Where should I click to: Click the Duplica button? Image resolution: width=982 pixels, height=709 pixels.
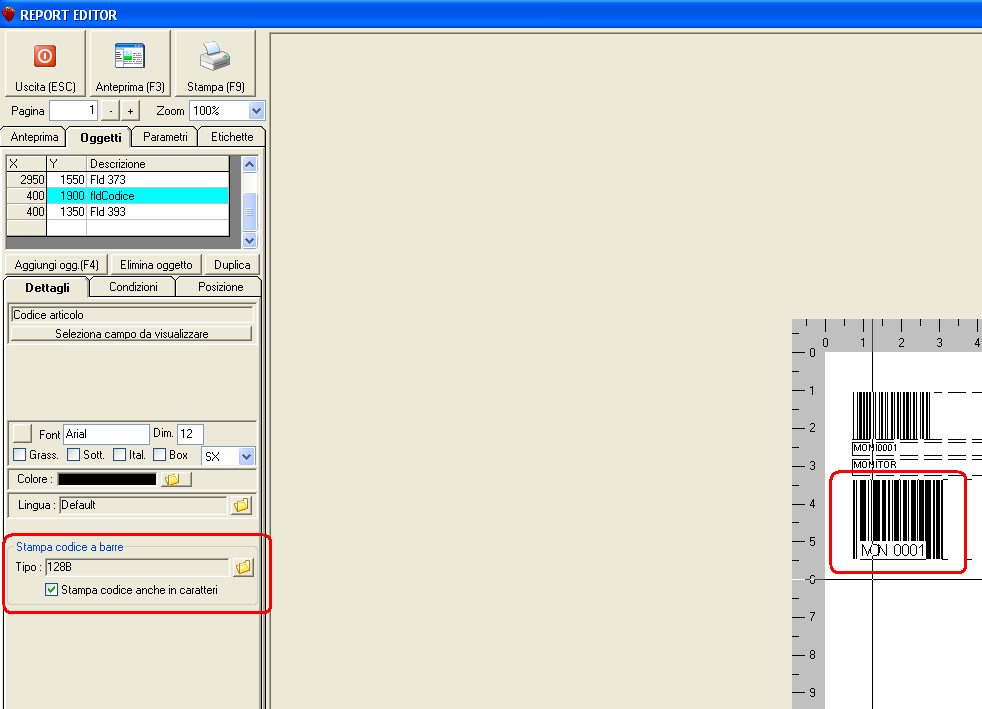(x=232, y=265)
